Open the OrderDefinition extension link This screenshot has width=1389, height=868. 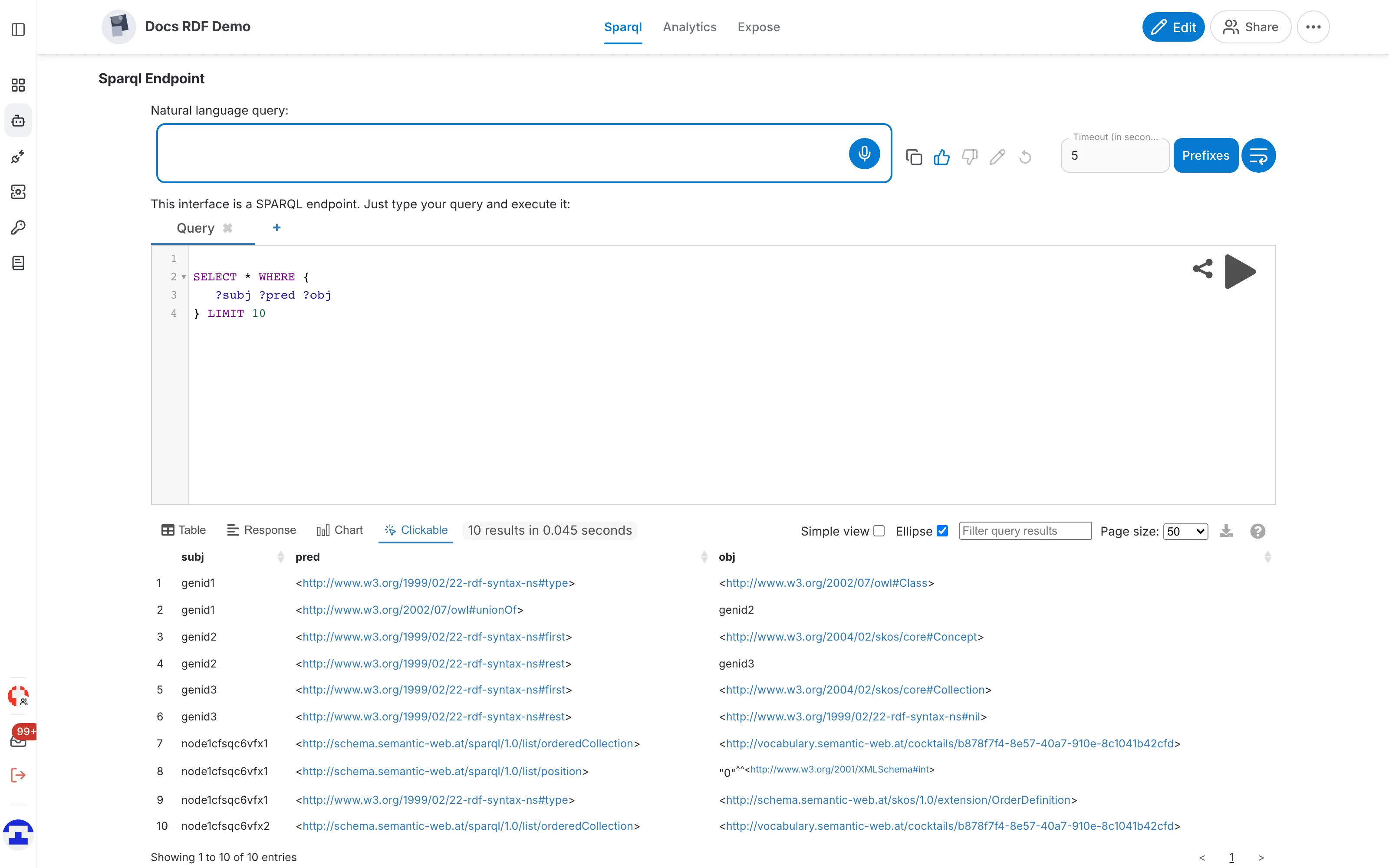[x=898, y=800]
